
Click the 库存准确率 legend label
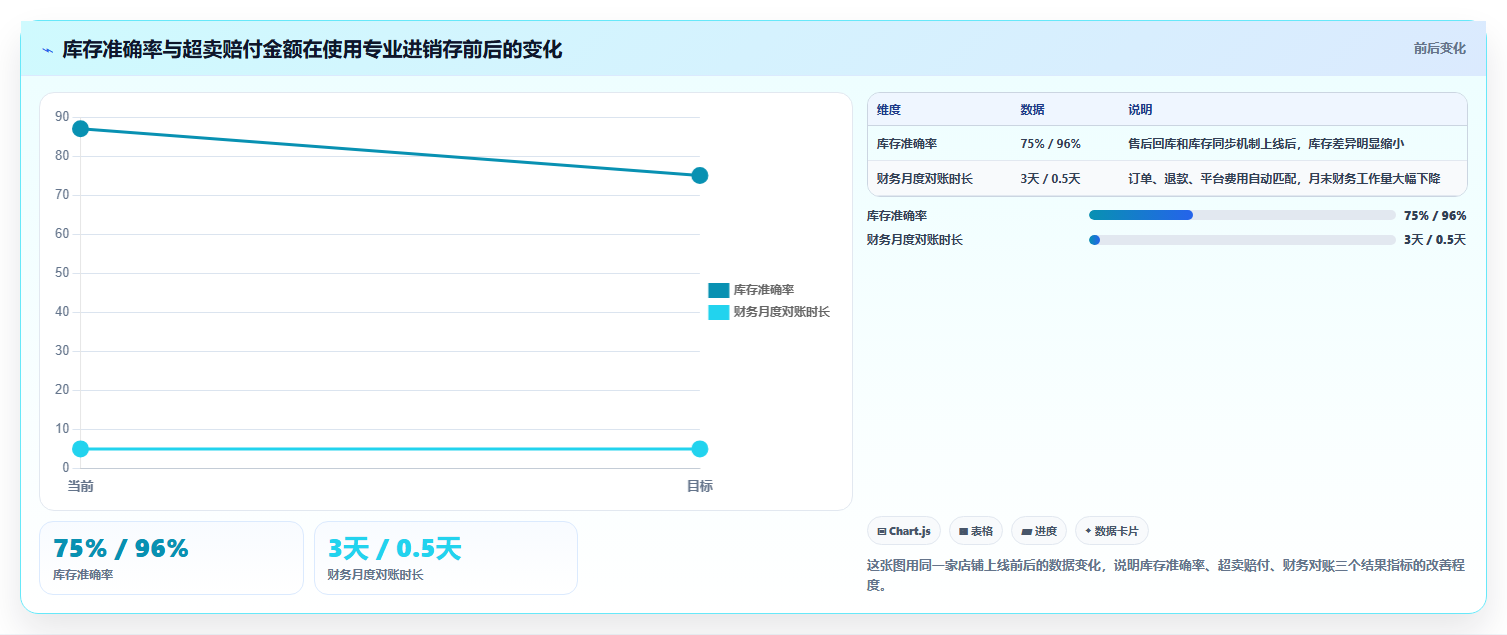pos(764,290)
